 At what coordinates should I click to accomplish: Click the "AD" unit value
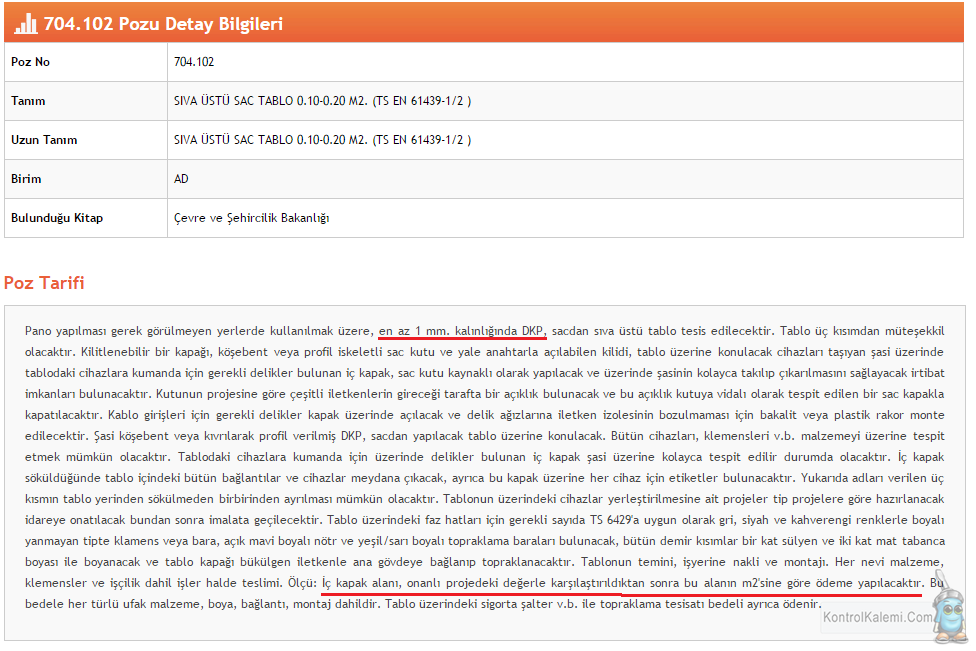[181, 179]
